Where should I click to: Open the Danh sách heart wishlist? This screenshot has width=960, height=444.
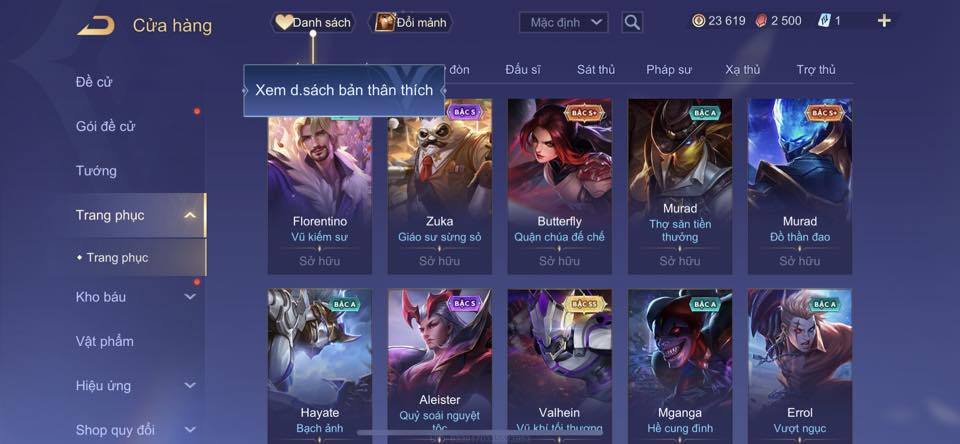(313, 23)
